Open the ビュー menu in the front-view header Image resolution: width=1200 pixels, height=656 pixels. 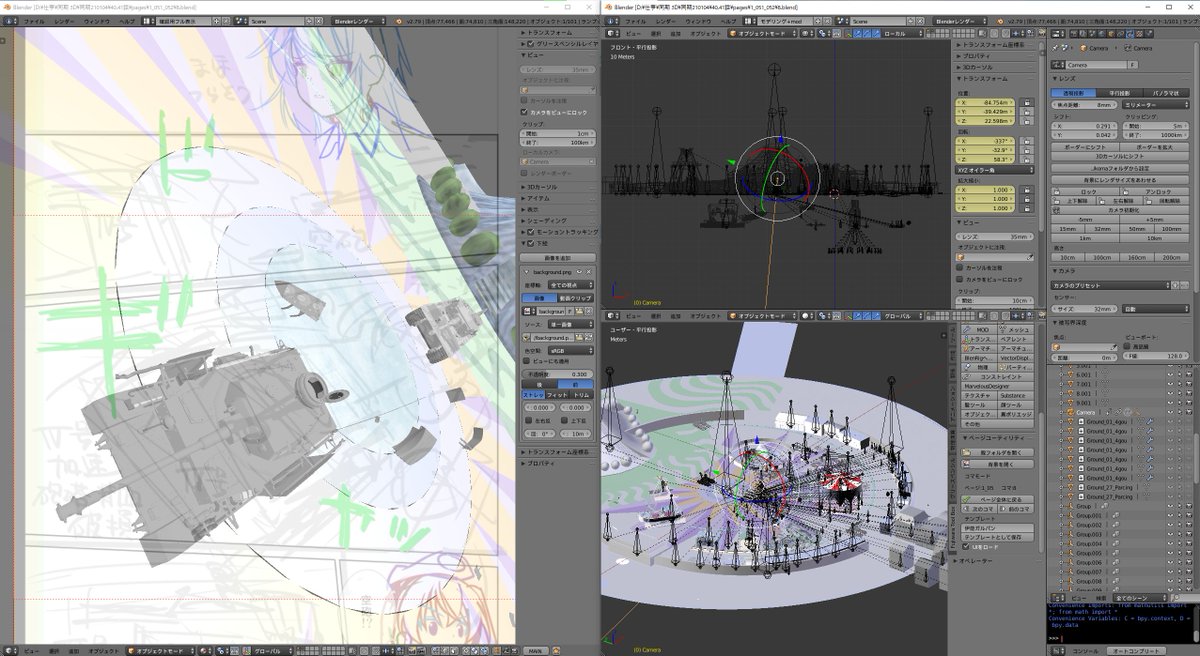point(633,33)
